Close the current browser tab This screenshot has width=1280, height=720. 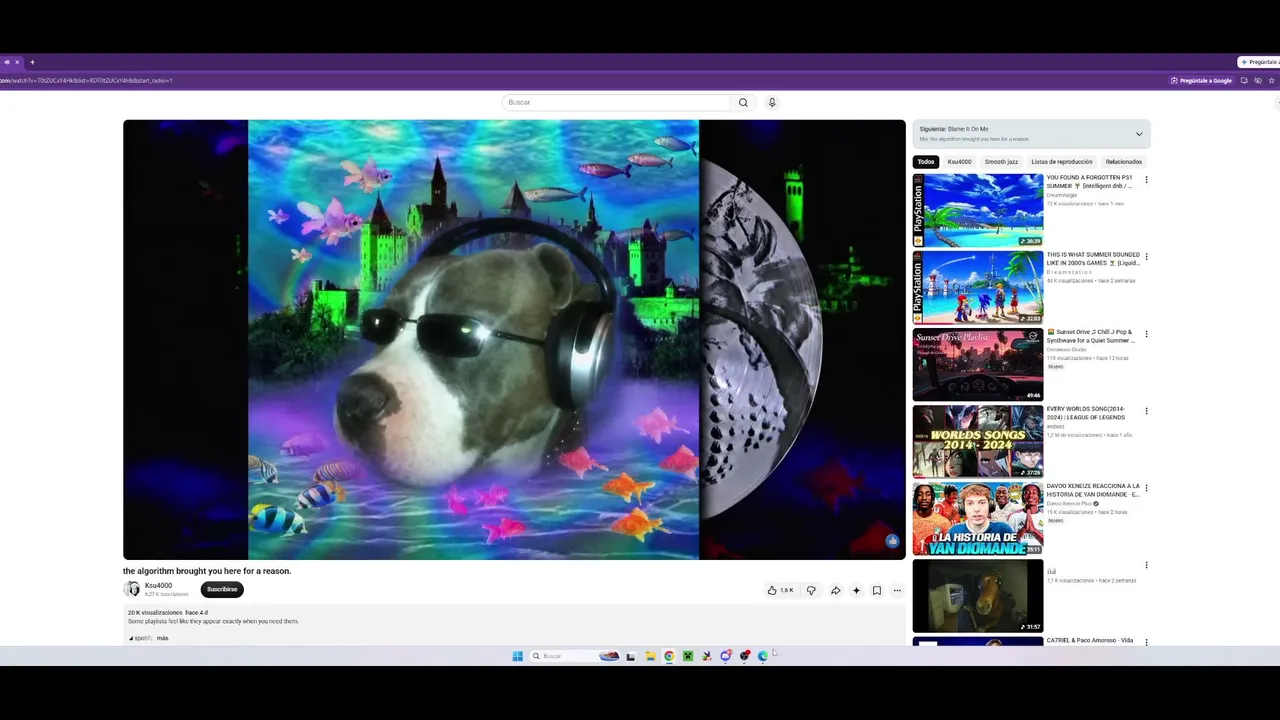click(x=17, y=62)
